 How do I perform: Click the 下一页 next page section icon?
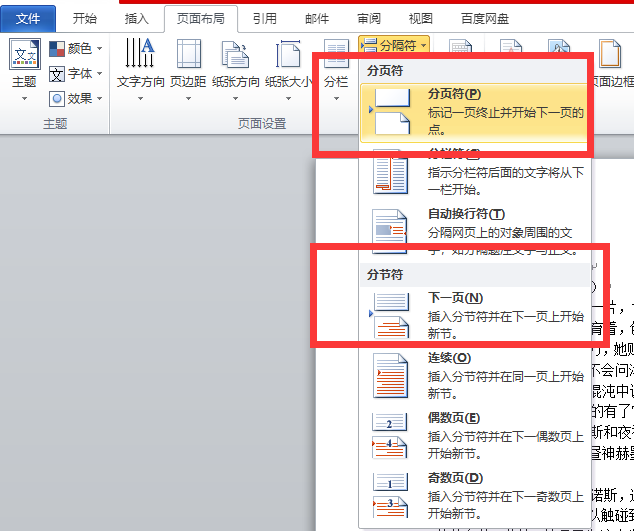point(389,315)
